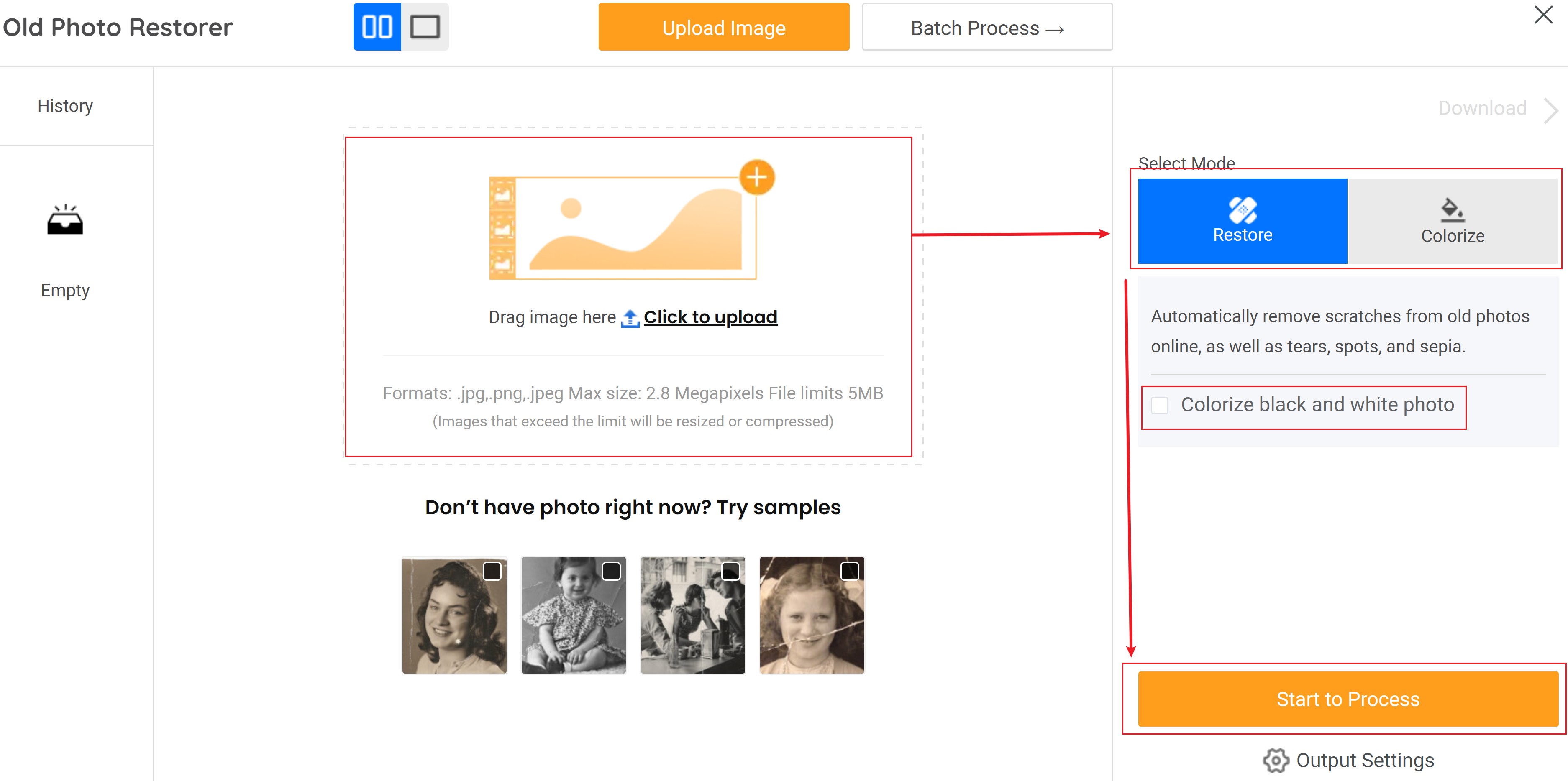Click the orange plus add-image icon

(757, 178)
